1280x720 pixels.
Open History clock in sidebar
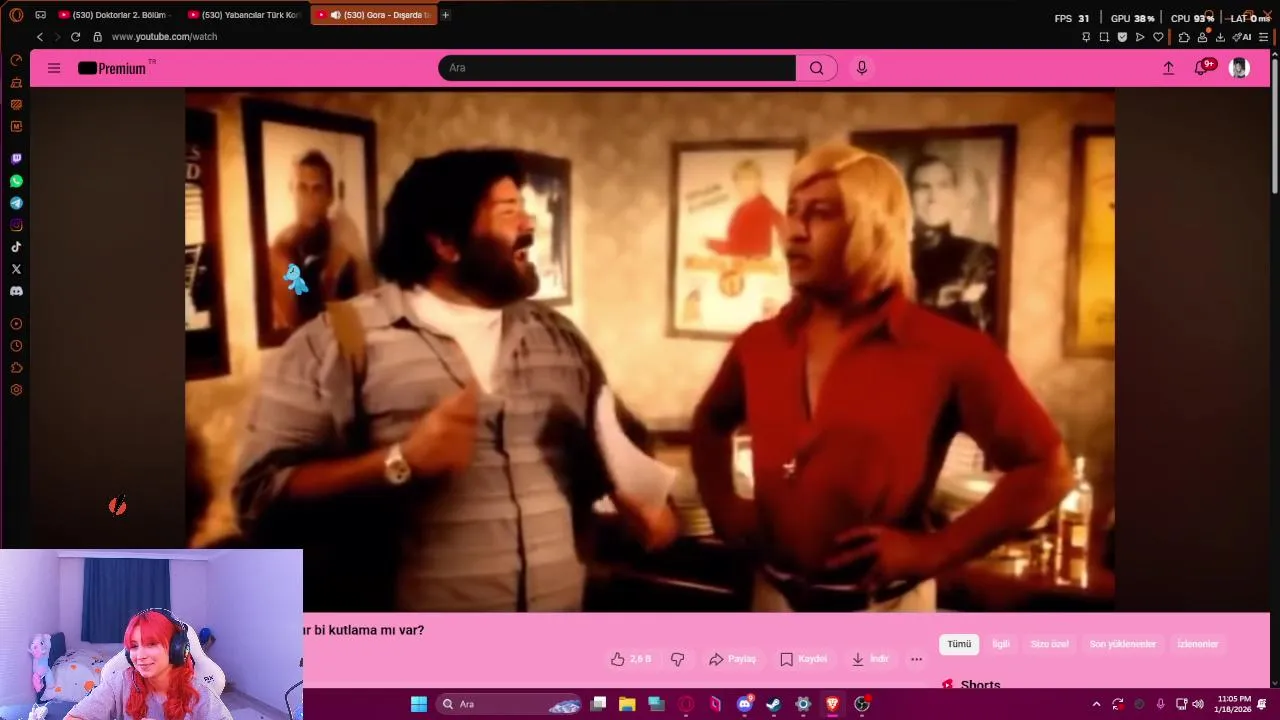[x=16, y=346]
